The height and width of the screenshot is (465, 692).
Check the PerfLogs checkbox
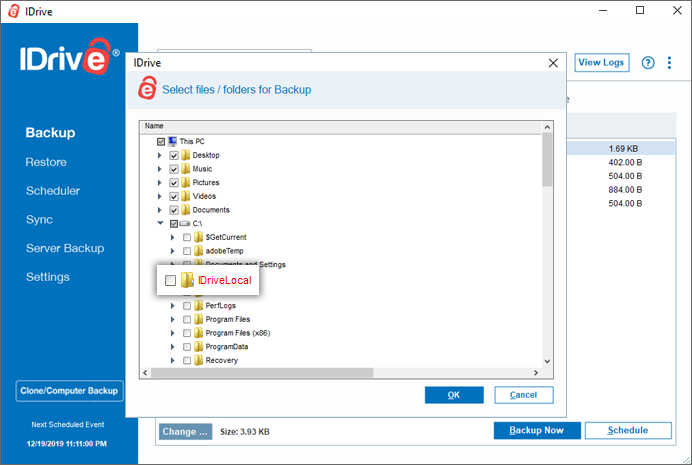click(187, 306)
